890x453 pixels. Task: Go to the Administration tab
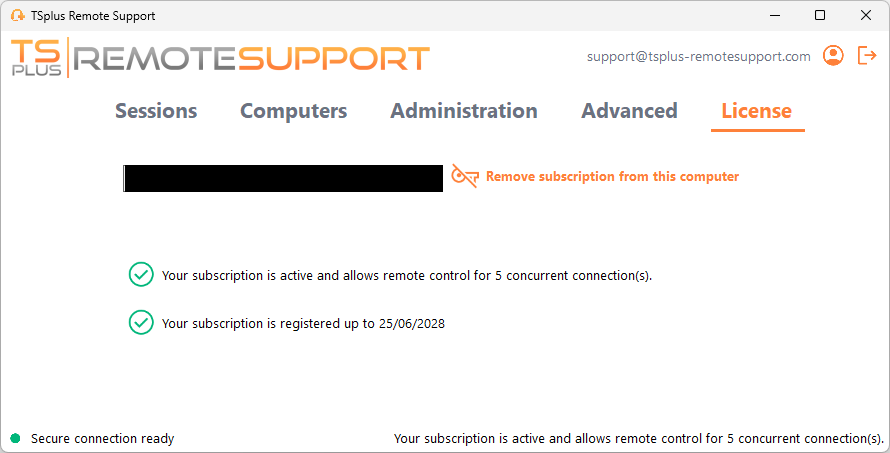(x=463, y=111)
